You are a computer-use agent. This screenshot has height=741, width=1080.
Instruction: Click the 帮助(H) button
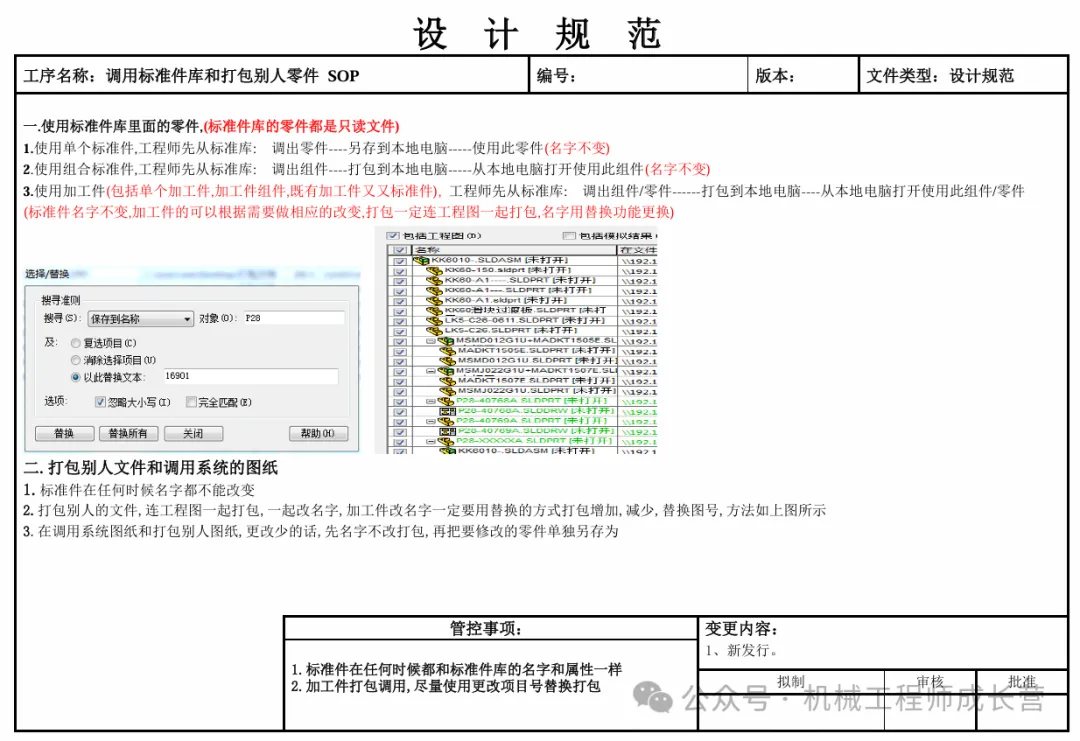coord(318,433)
